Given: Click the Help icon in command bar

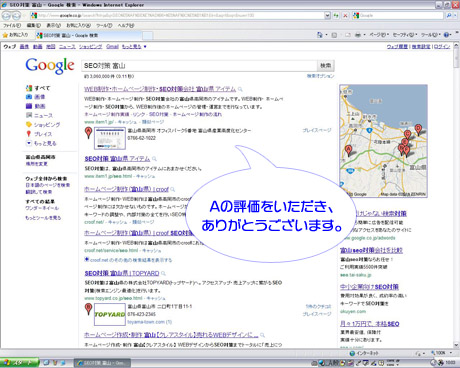Looking at the screenshot, I should [x=446, y=35].
